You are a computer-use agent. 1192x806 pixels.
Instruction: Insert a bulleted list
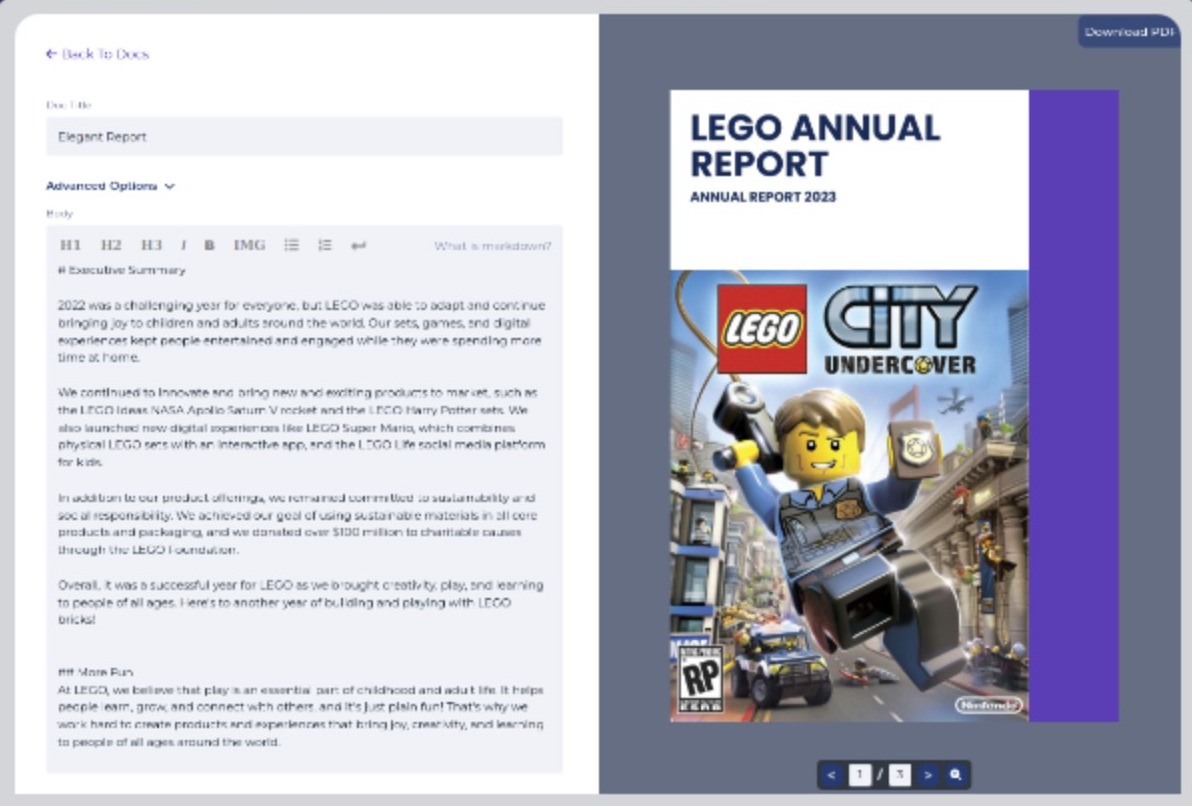point(291,245)
